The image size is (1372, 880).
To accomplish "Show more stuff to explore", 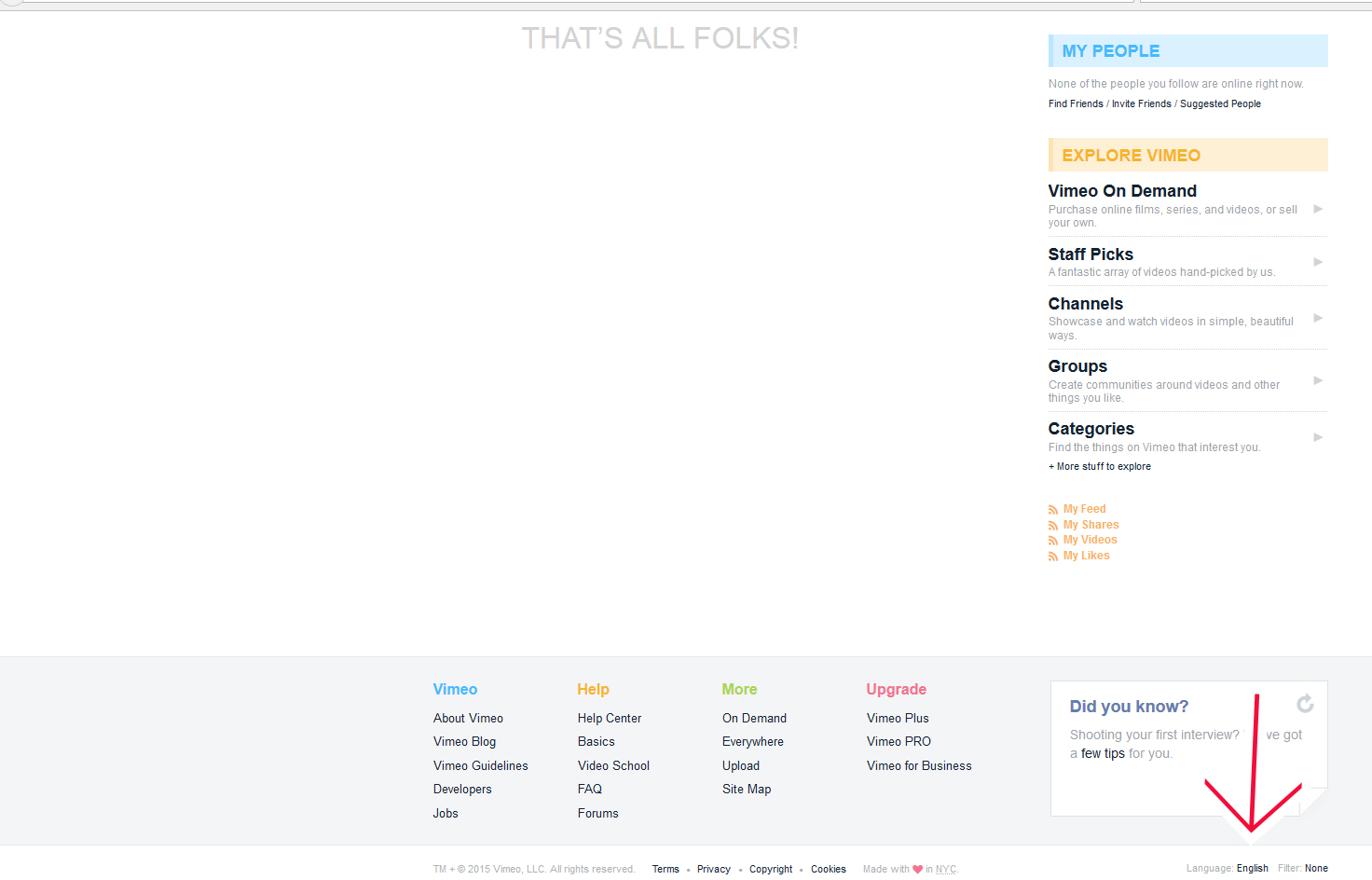I will pos(1100,466).
